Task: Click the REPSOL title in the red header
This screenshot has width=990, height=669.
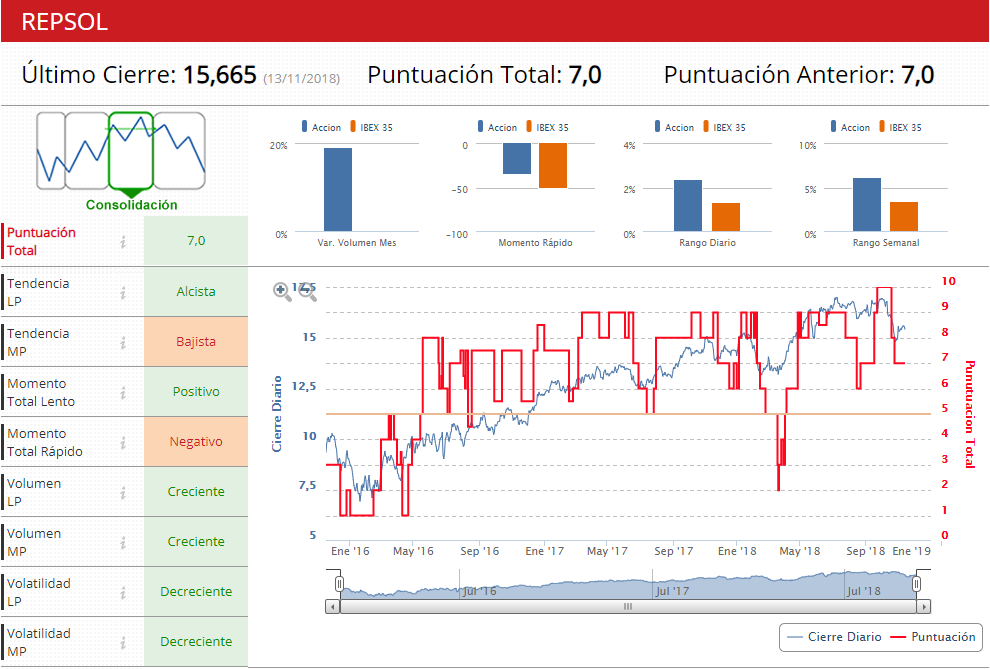Action: click(x=64, y=21)
